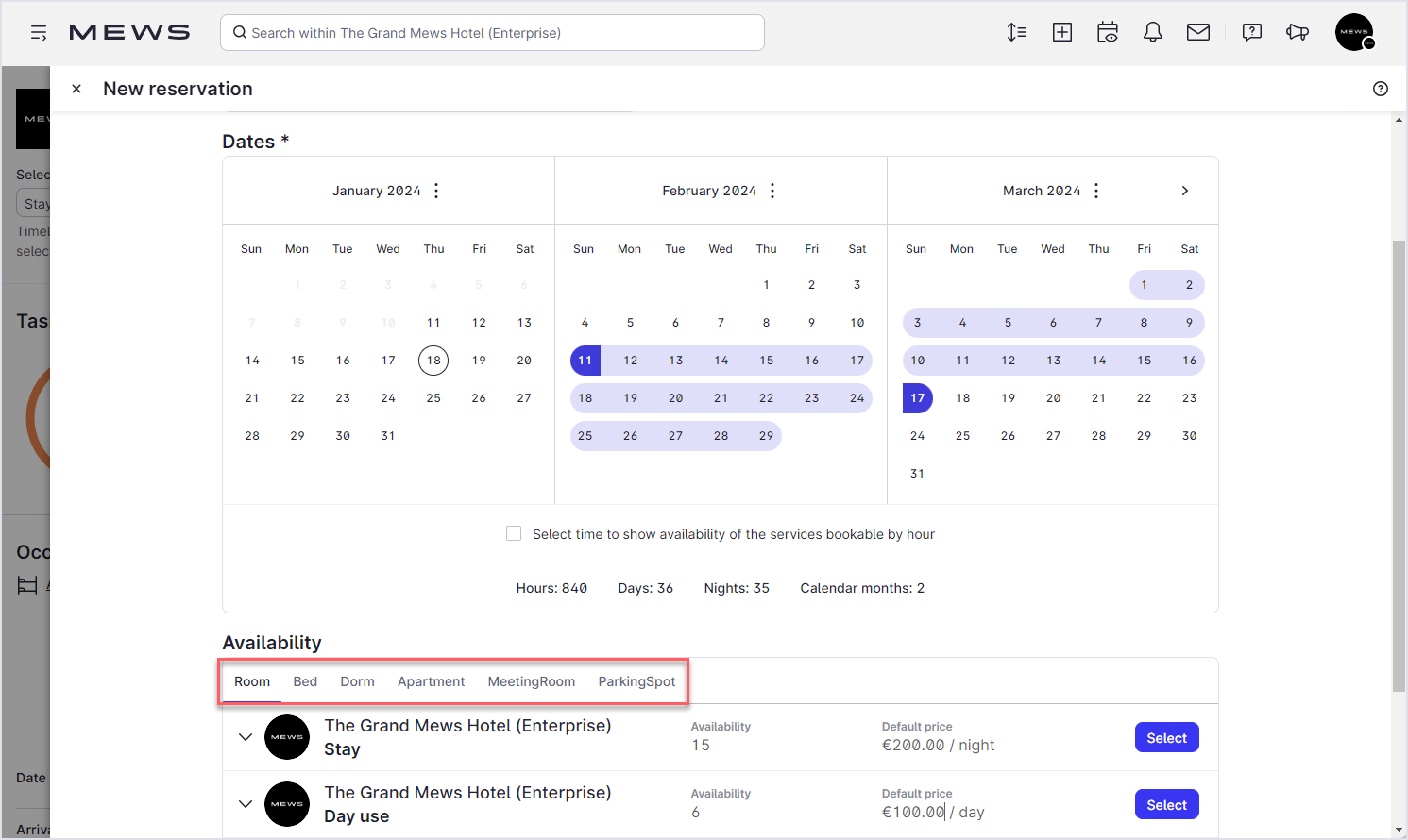Click the reservation panel vertical scrollbar
The width and height of the screenshot is (1408, 840).
click(1400, 466)
